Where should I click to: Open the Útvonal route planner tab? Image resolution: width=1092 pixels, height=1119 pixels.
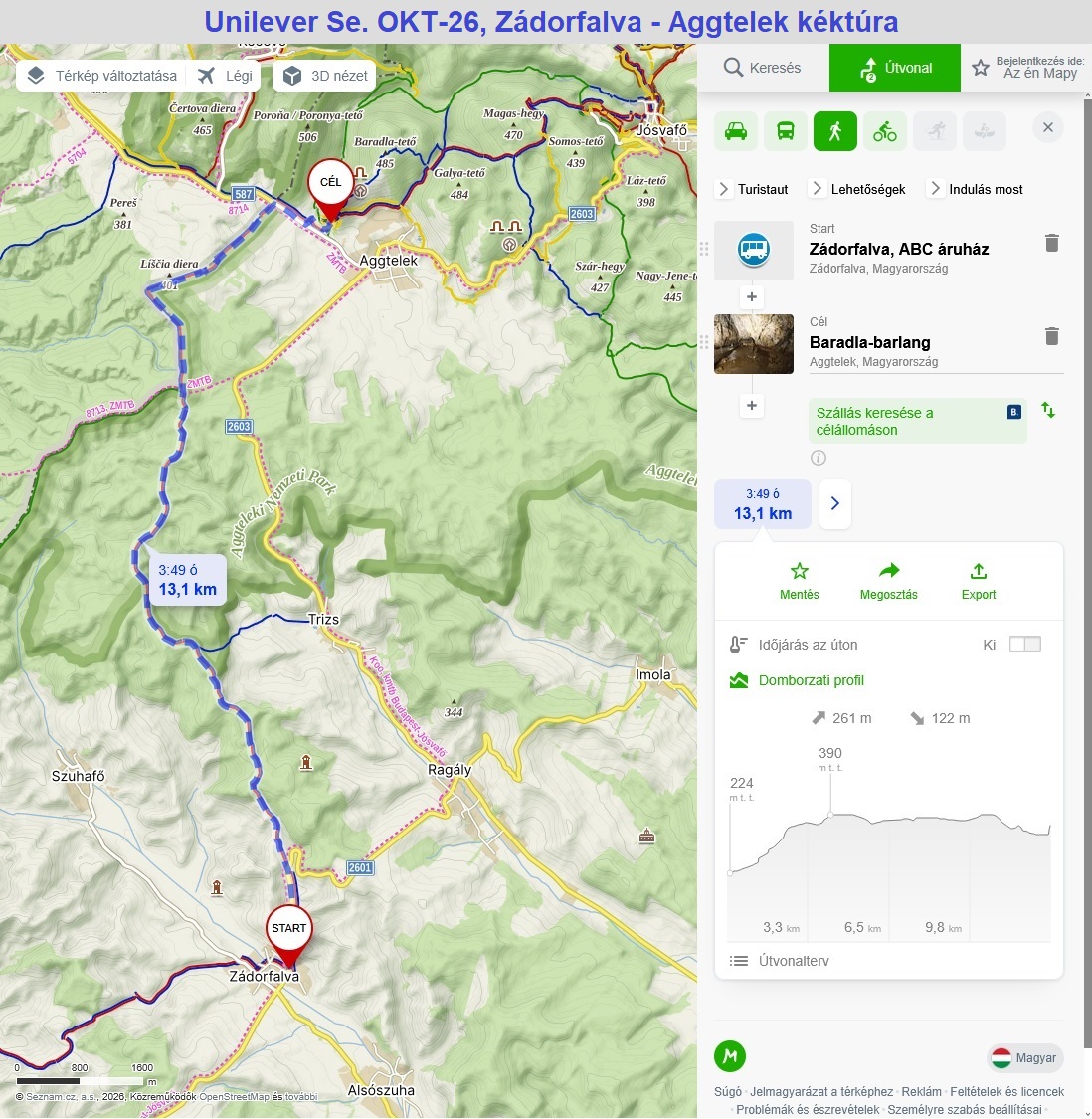click(895, 68)
